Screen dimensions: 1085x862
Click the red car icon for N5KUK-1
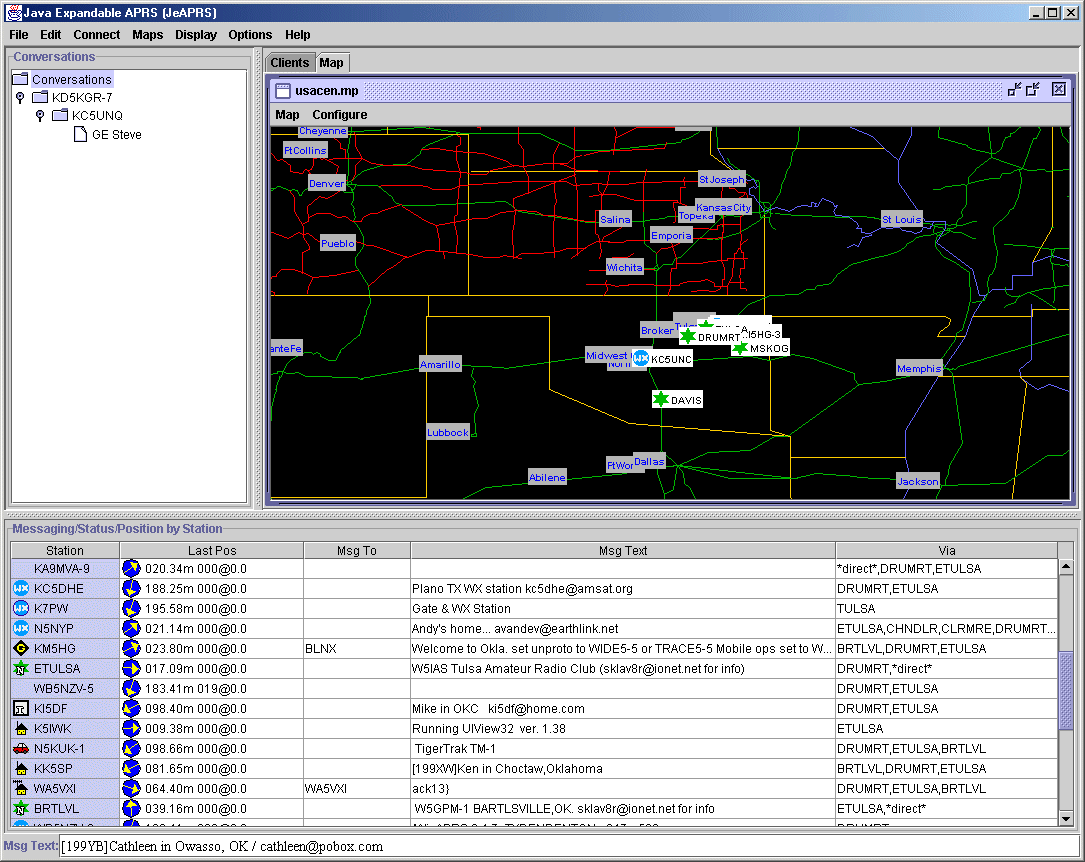pyautogui.click(x=21, y=749)
